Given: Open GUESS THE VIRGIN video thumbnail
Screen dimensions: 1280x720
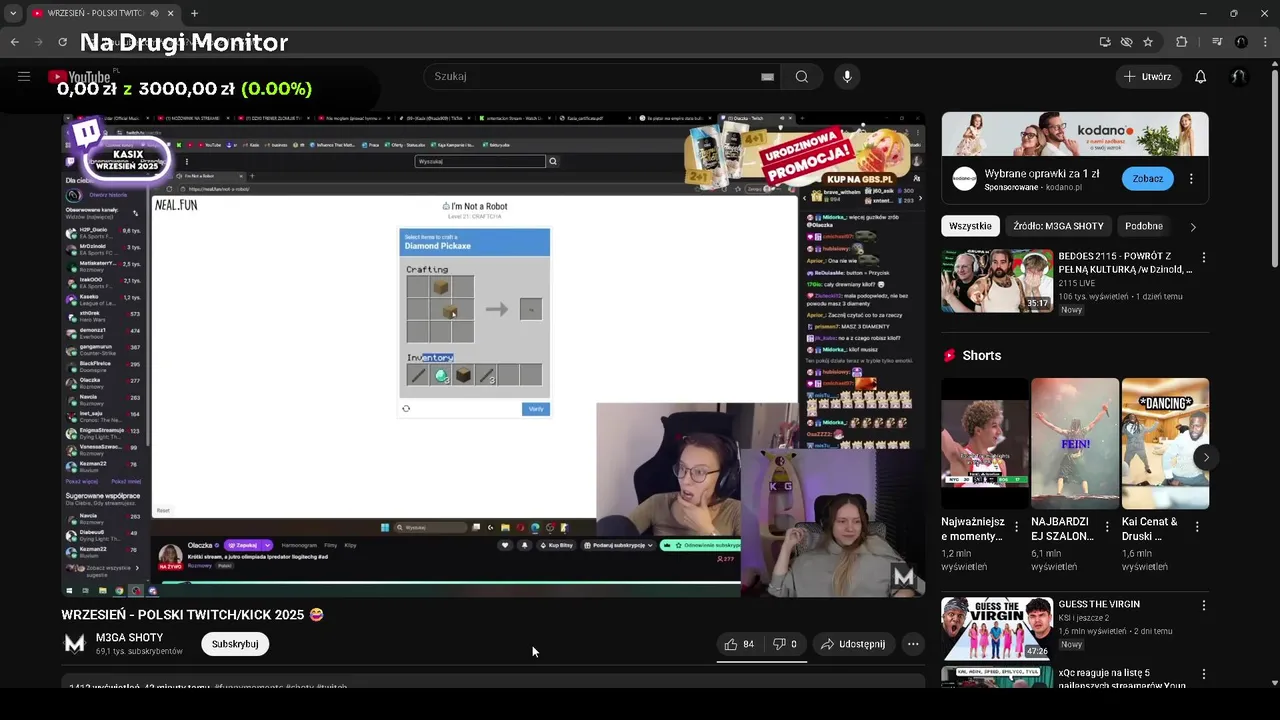Looking at the screenshot, I should [997, 629].
